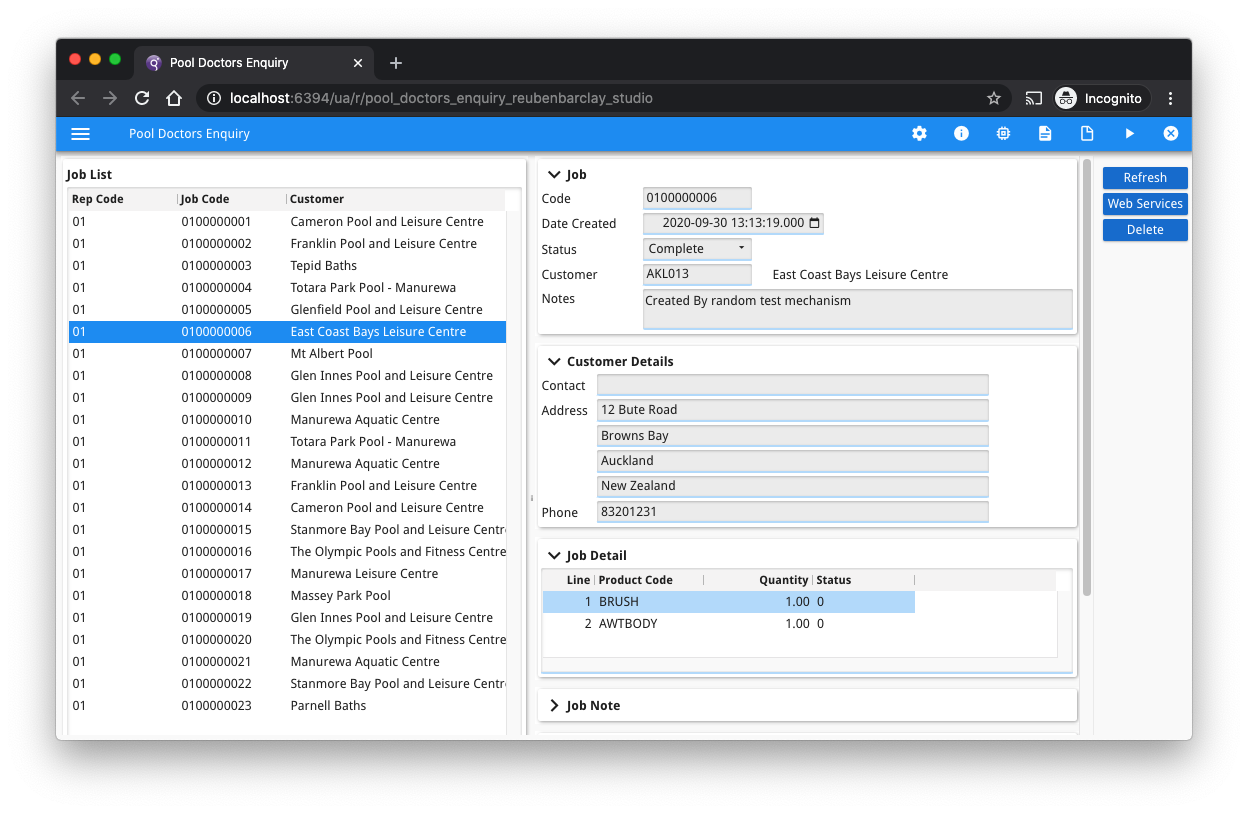This screenshot has height=814, width=1248.
Task: Click the info circle icon
Action: (x=961, y=134)
